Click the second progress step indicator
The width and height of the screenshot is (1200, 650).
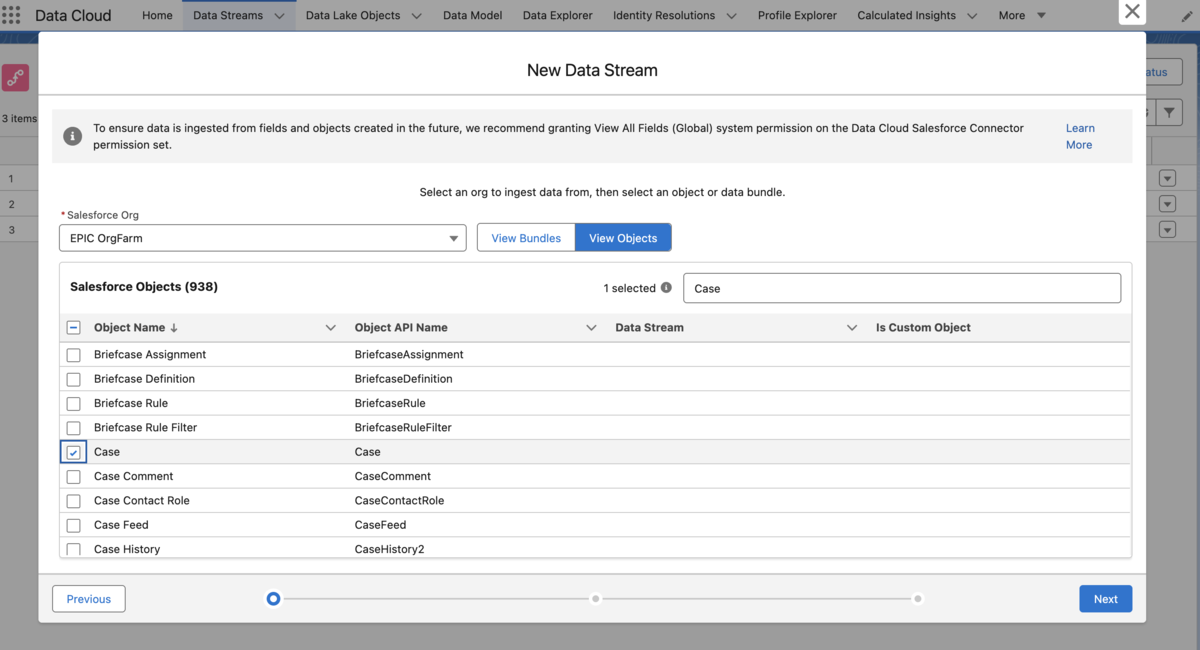click(x=596, y=599)
